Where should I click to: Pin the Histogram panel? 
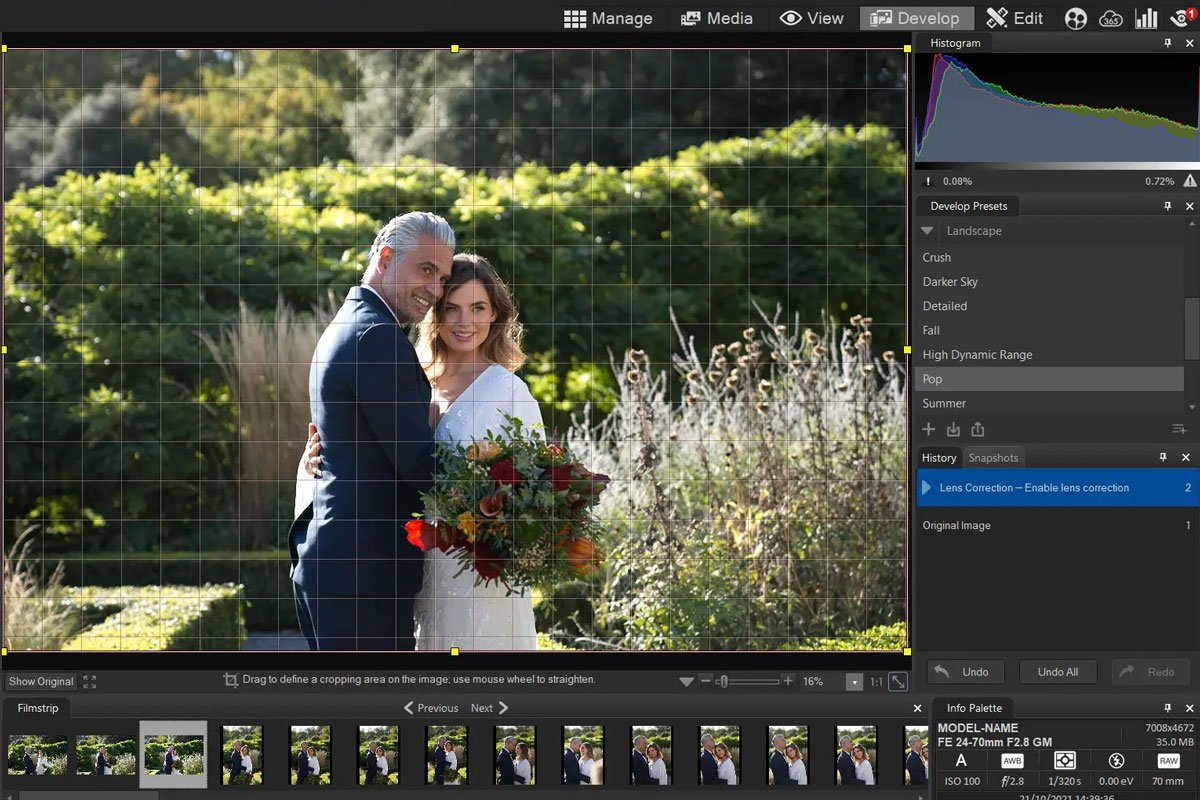pyautogui.click(x=1168, y=42)
